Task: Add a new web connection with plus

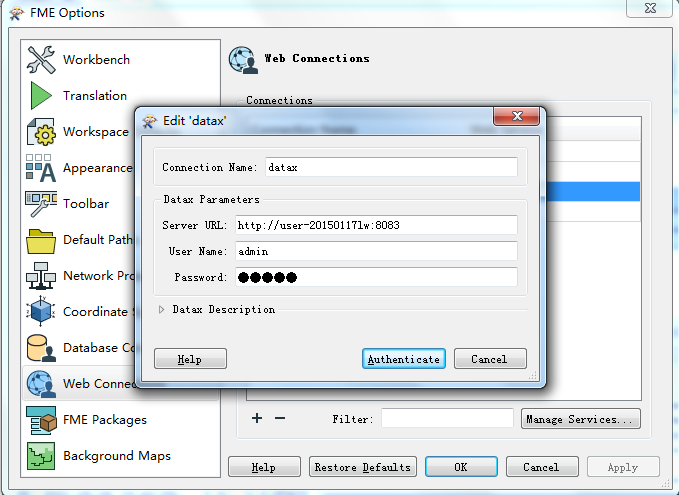Action: [x=257, y=418]
